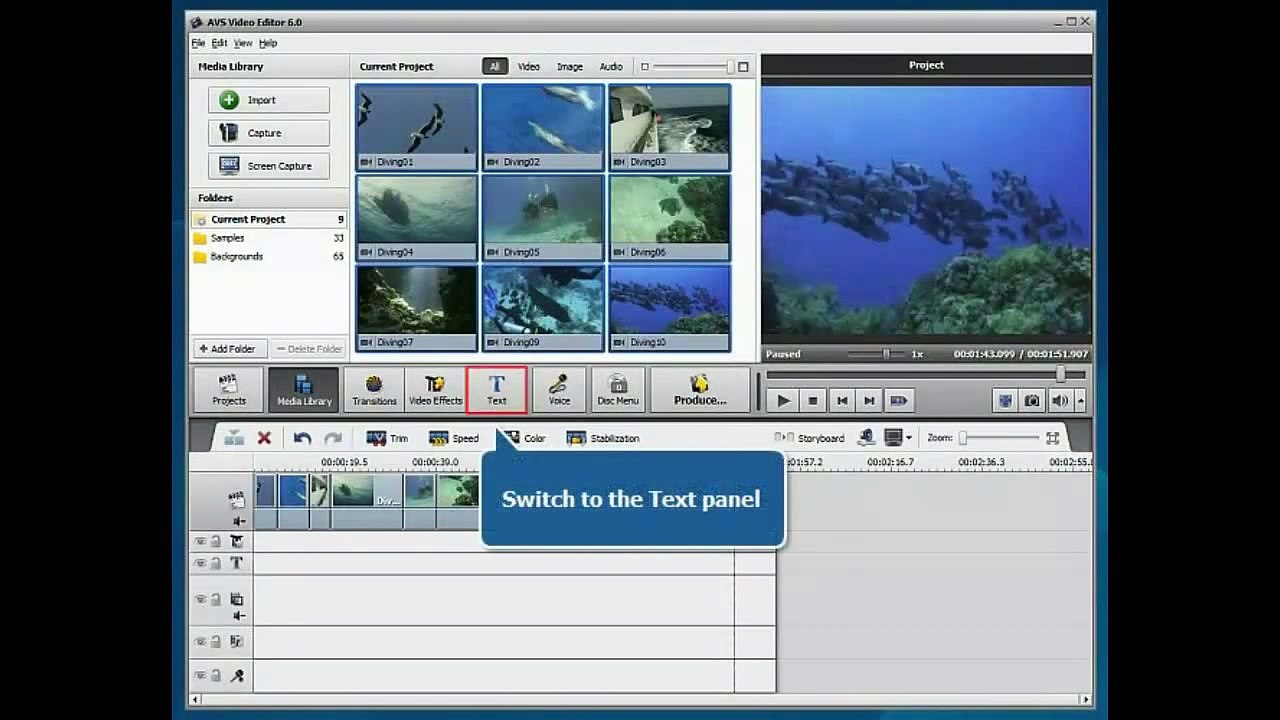Click the timeline horizontal scrollbar
Screen dimensions: 1280x720
tap(640, 699)
